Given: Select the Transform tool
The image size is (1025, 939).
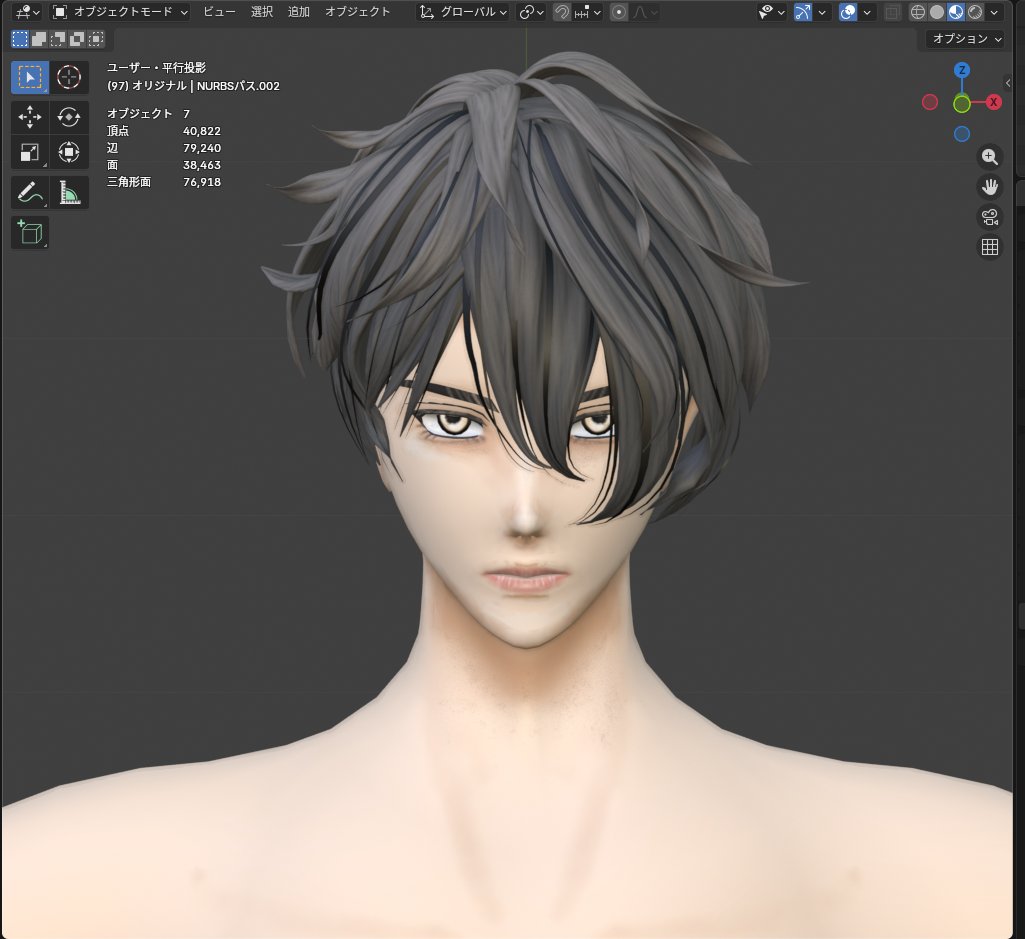Looking at the screenshot, I should point(69,152).
